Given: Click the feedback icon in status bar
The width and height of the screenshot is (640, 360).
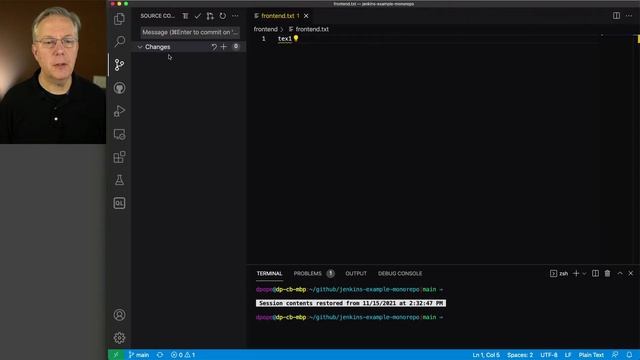Looking at the screenshot, I should 615,355.
